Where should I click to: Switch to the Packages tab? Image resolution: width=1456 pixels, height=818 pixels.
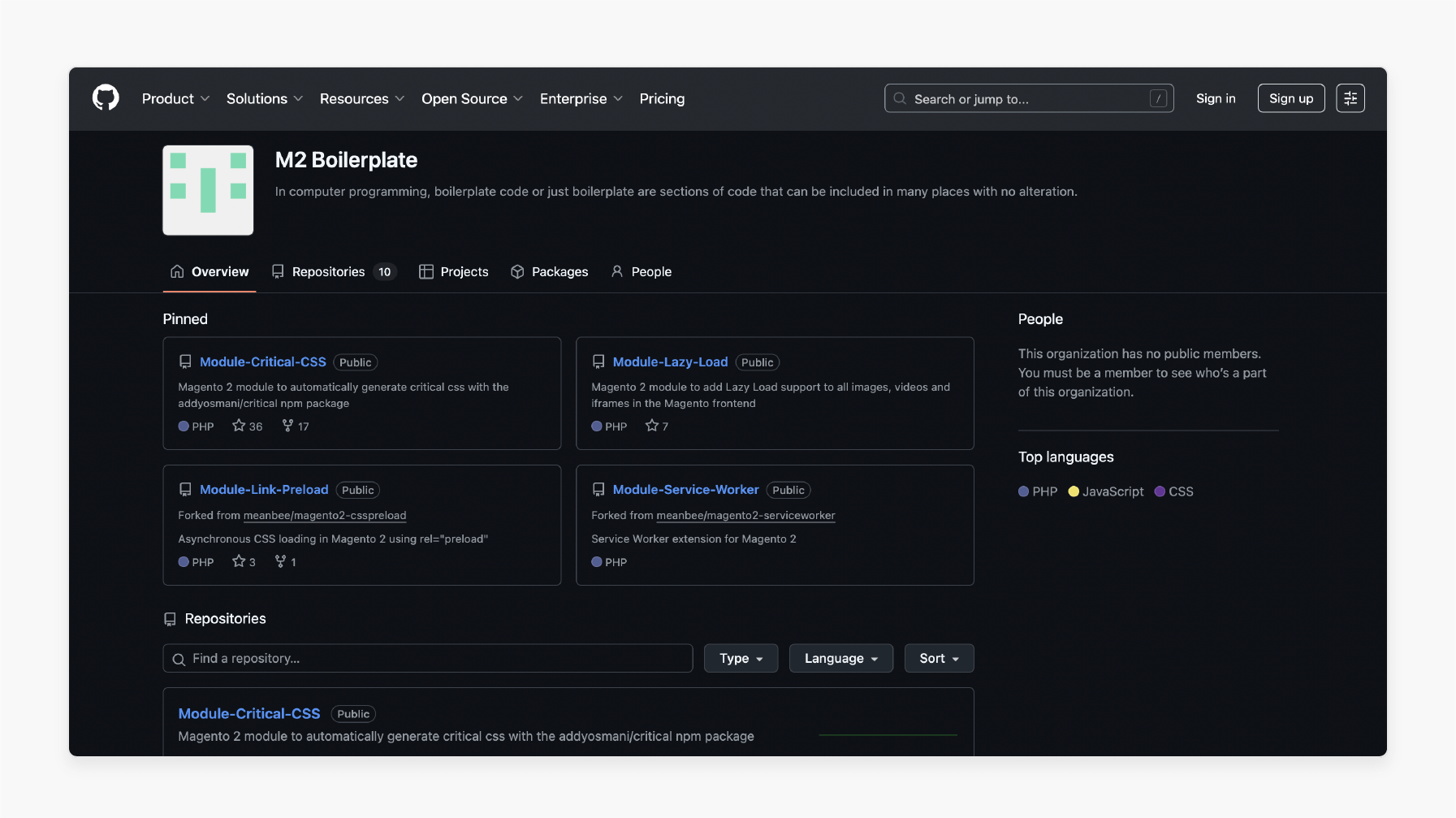[549, 271]
